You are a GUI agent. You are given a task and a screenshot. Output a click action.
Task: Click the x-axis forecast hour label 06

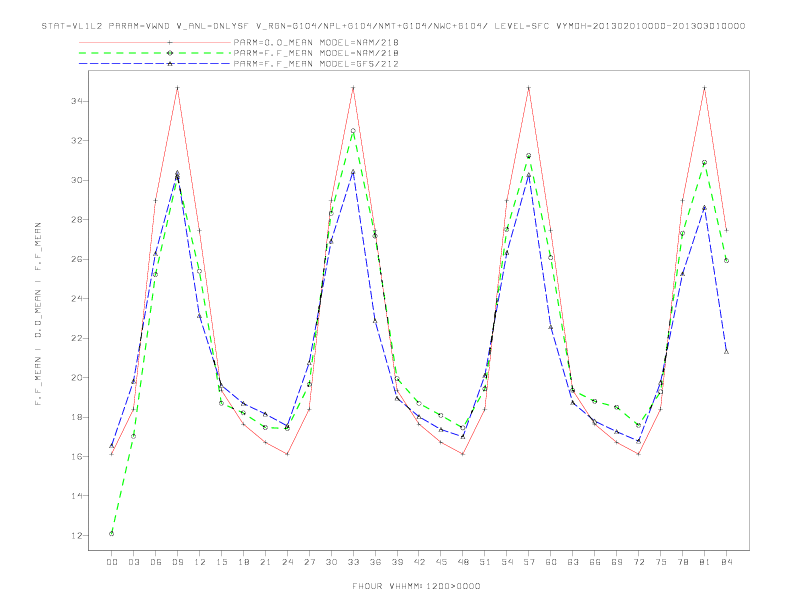click(x=156, y=562)
